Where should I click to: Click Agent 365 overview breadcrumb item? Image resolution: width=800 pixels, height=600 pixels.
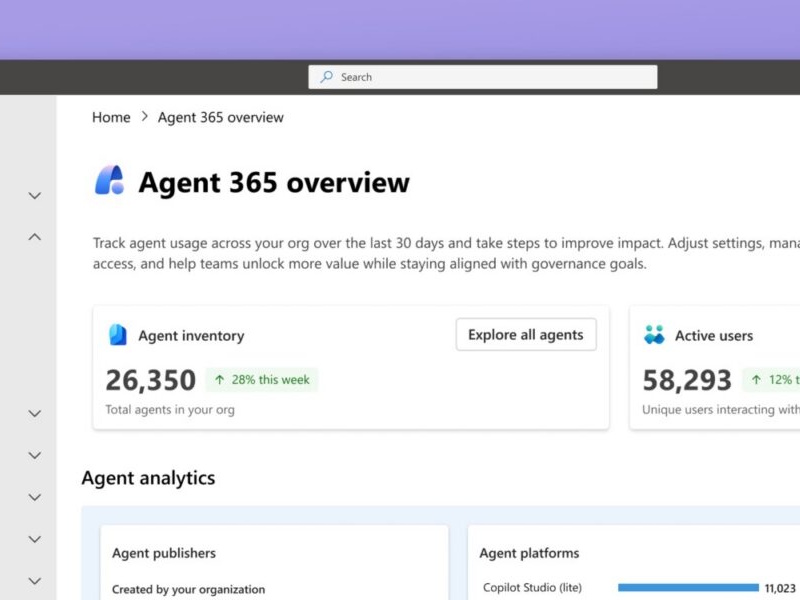click(220, 117)
